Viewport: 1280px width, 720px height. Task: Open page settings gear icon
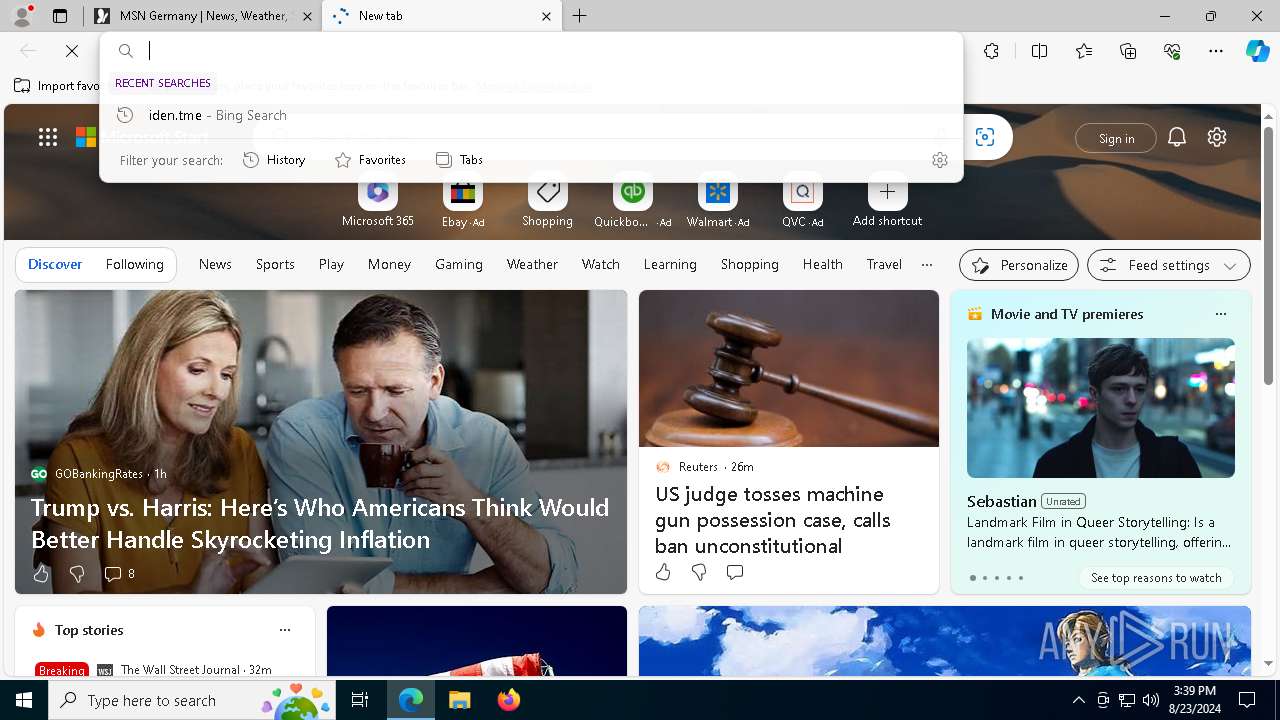pyautogui.click(x=1217, y=138)
